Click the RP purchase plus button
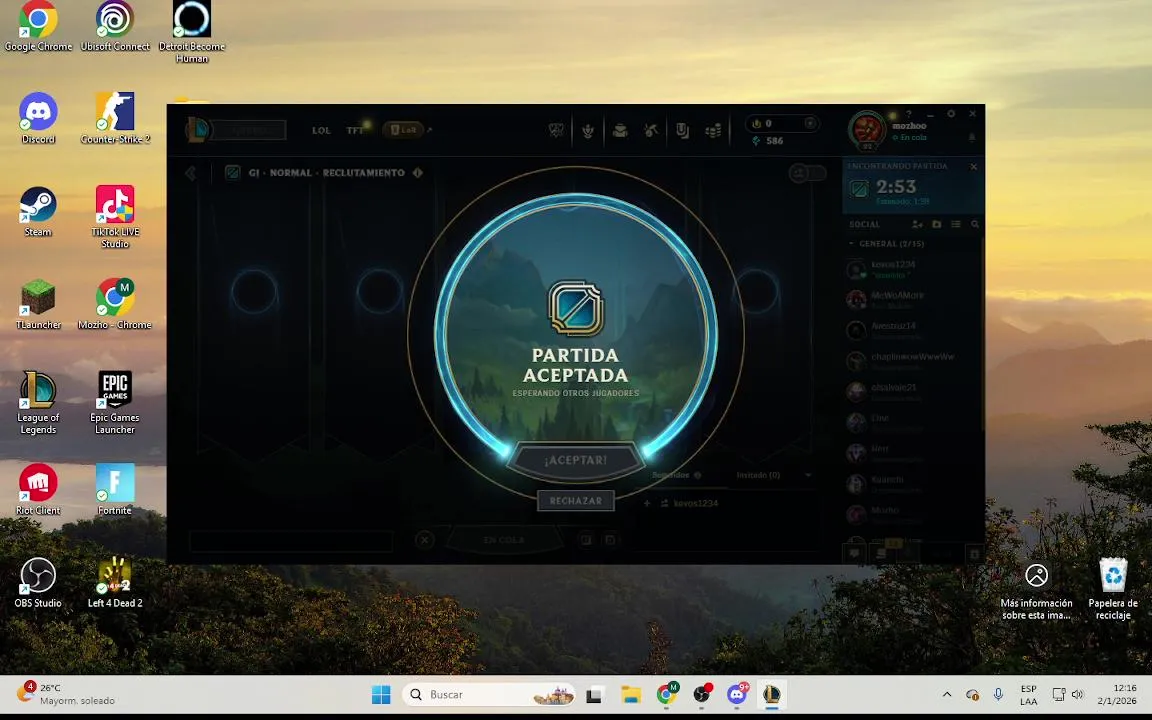This screenshot has width=1152, height=720. (x=810, y=123)
